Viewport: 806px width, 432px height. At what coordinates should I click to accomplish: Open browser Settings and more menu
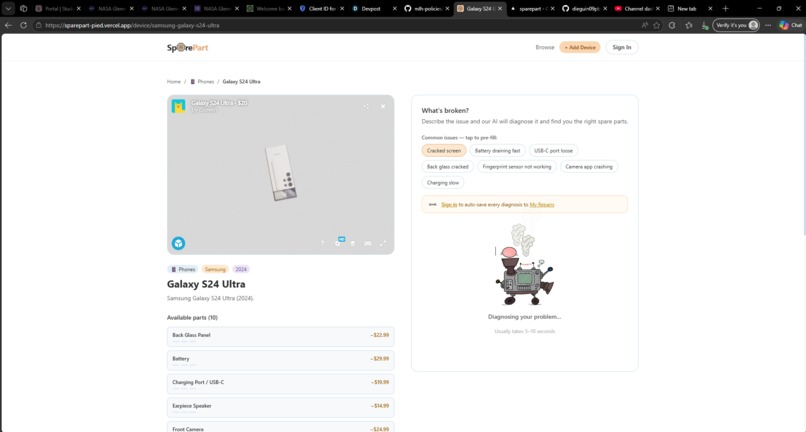point(768,25)
